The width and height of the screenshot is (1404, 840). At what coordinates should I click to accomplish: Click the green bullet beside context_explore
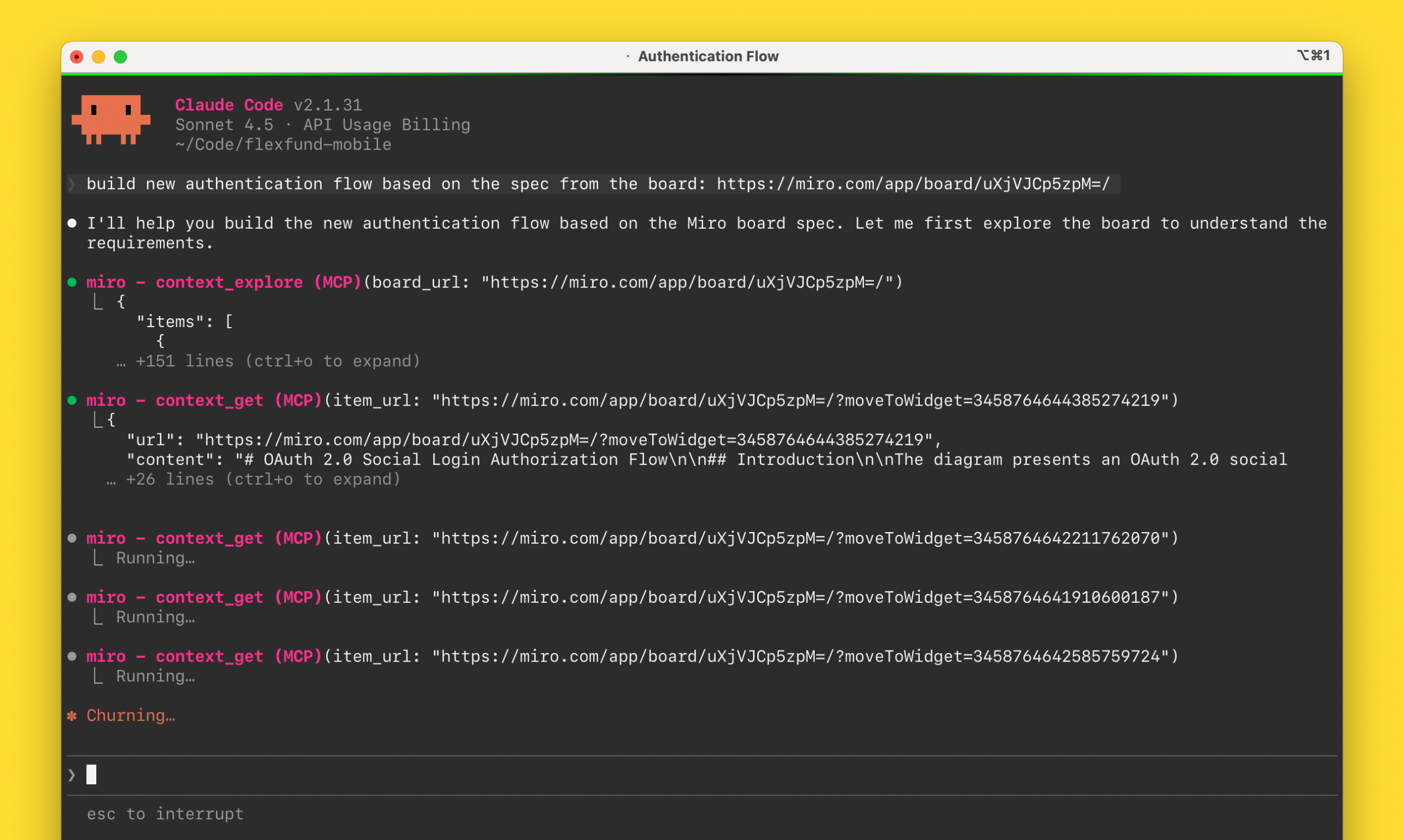pyautogui.click(x=72, y=282)
